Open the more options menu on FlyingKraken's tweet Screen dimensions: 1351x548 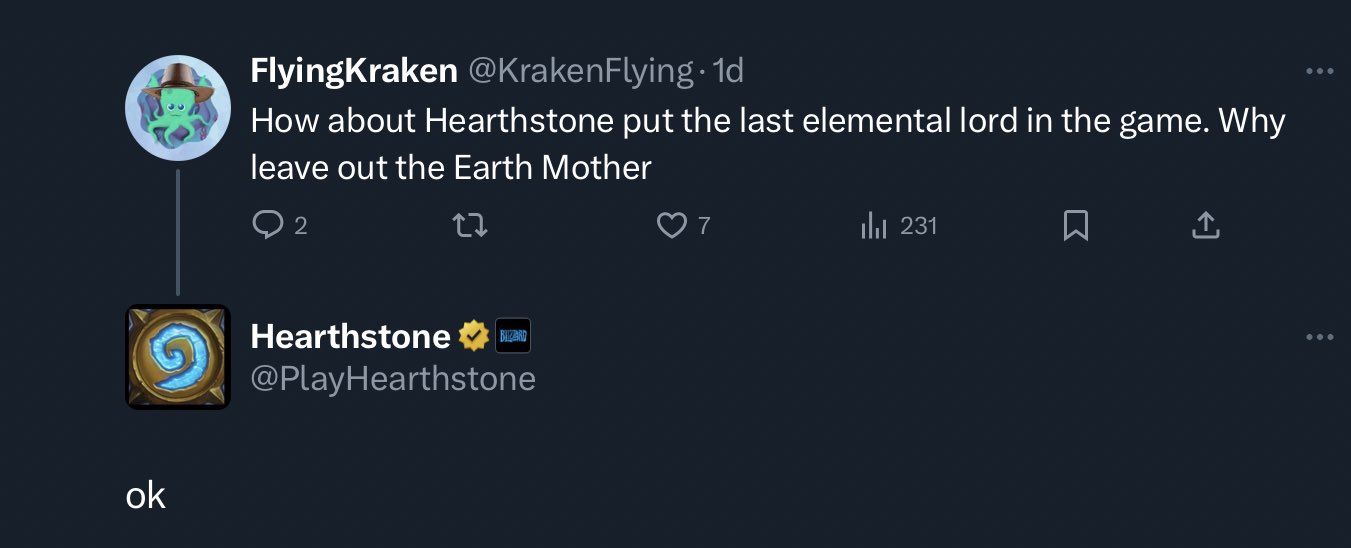click(1319, 71)
